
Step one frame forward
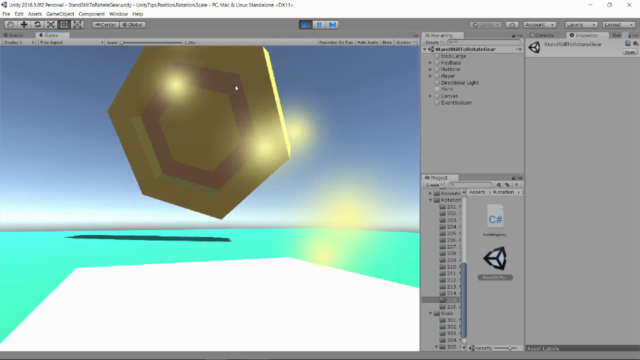333,25
